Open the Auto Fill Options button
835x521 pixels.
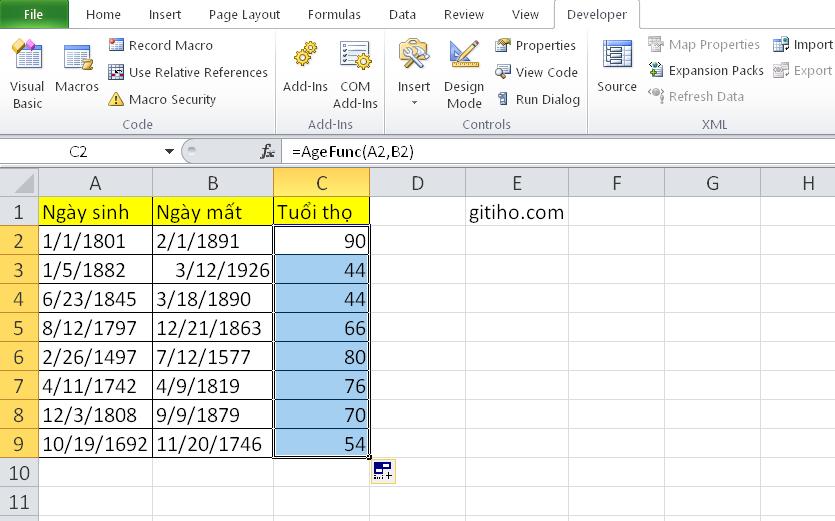coord(383,471)
